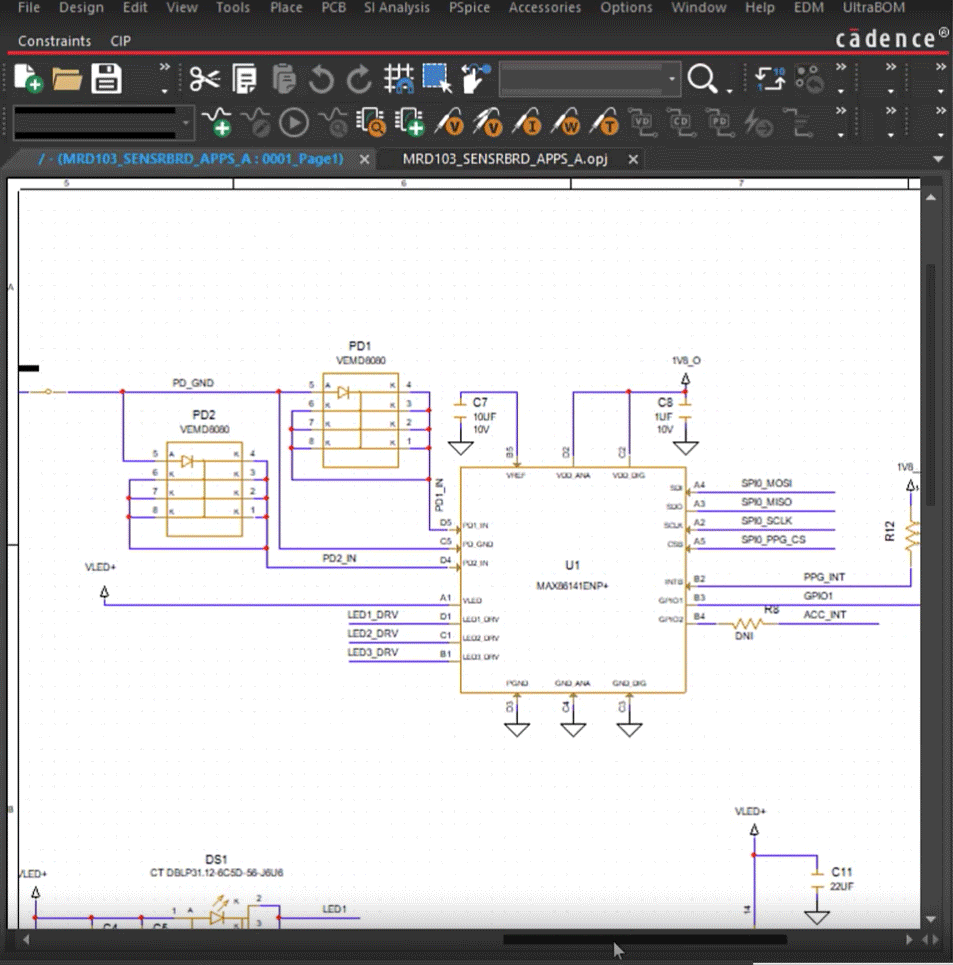Screen dimensions: 953x965
Task: Select the 0001_Page1 schematic tab
Action: (x=191, y=159)
